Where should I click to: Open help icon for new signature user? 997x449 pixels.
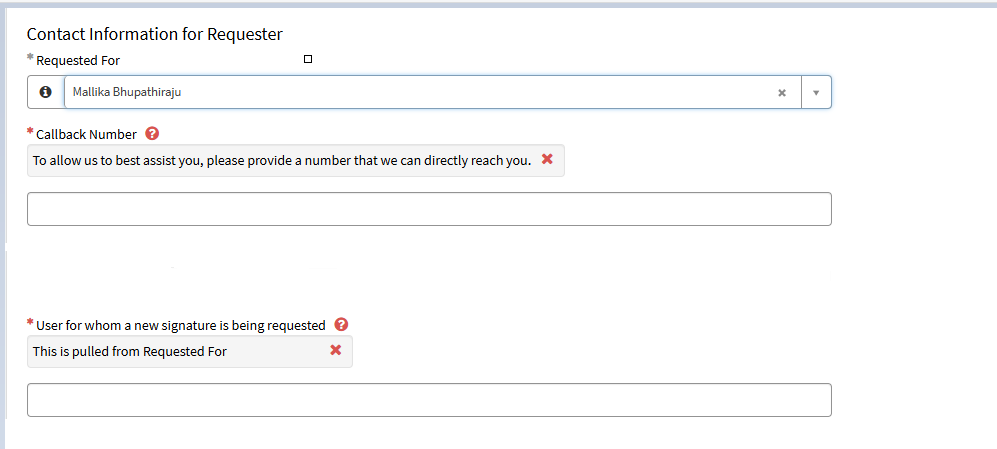pos(341,325)
